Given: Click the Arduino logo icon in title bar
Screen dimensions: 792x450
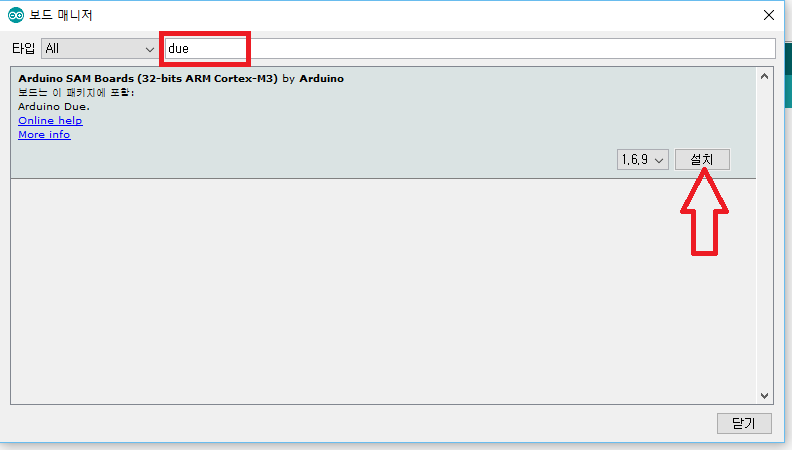Looking at the screenshot, I should (16, 15).
